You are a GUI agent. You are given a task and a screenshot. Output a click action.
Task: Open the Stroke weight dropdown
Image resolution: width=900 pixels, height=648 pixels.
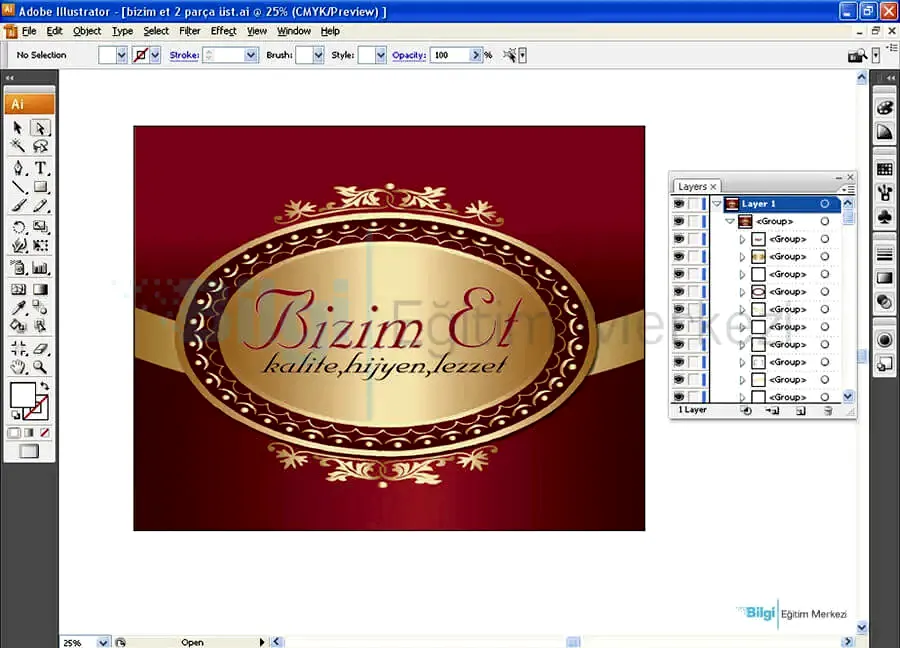pos(250,55)
